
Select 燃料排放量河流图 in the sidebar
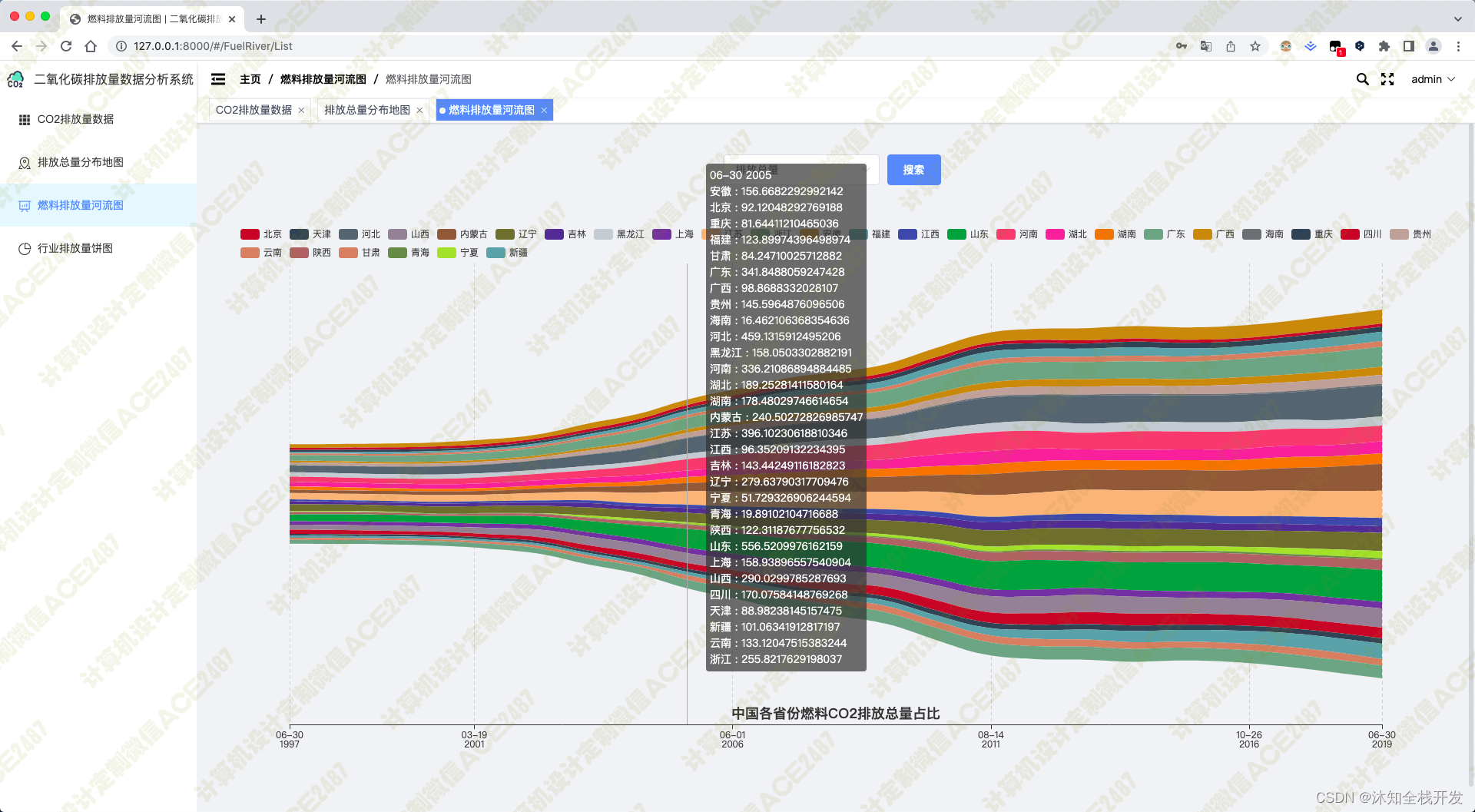tap(98, 205)
